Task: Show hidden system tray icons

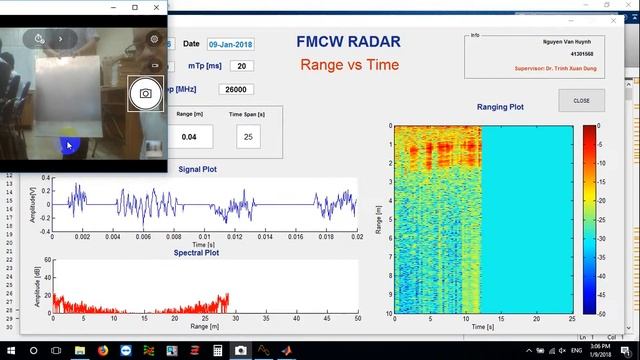Action: tap(529, 351)
